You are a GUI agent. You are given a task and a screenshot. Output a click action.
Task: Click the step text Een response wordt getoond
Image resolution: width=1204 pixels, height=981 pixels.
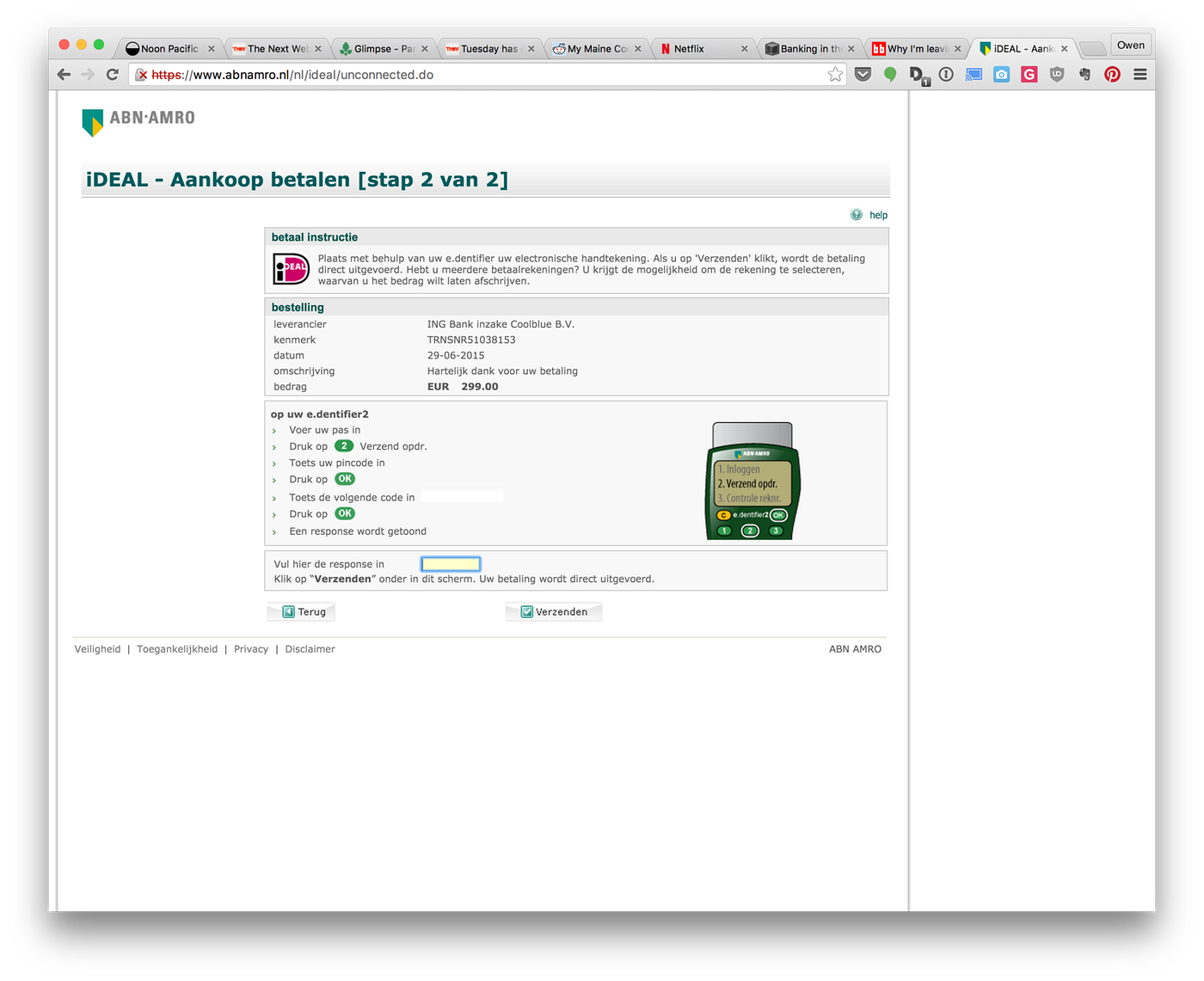coord(358,531)
